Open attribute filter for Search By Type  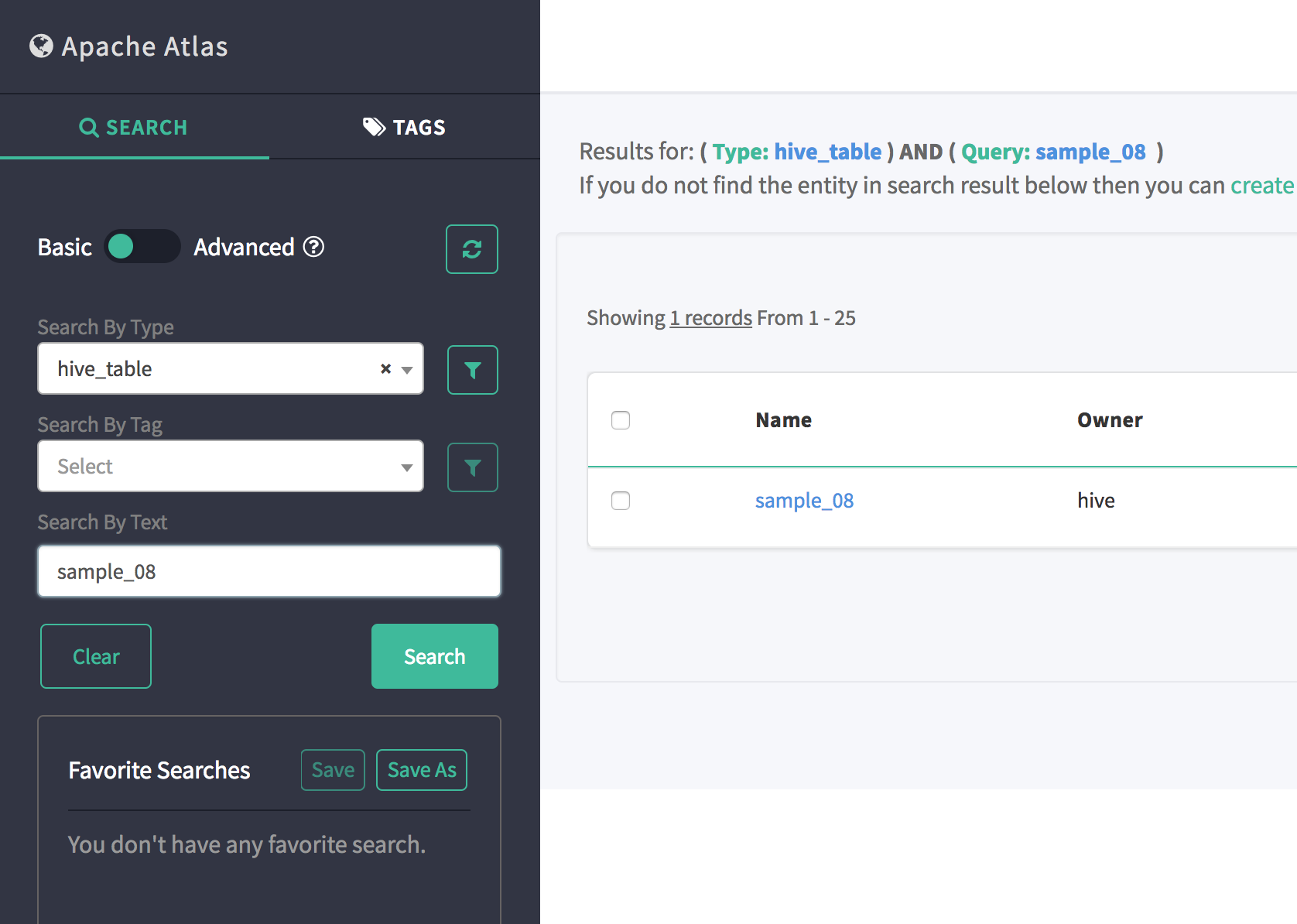[x=473, y=370]
